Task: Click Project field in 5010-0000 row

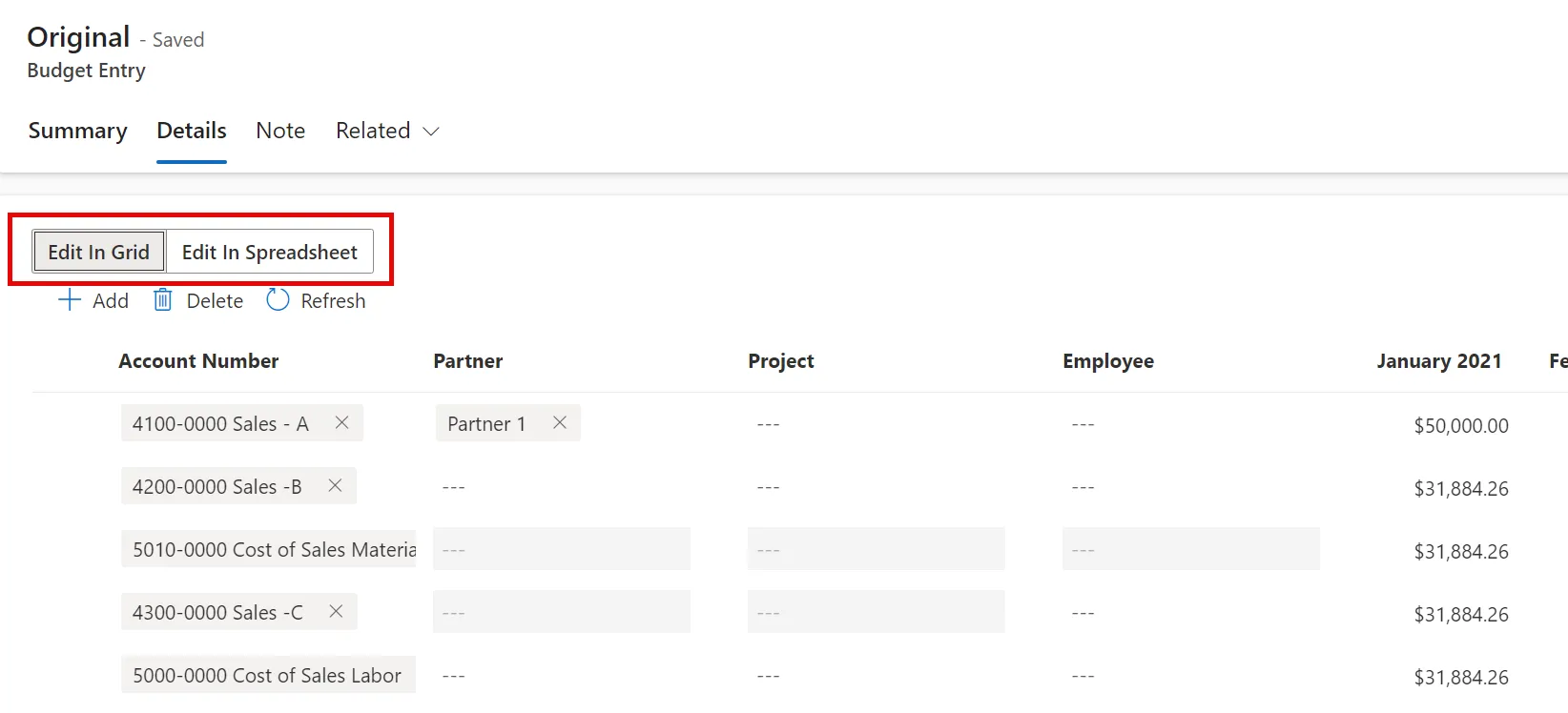Action: click(877, 549)
